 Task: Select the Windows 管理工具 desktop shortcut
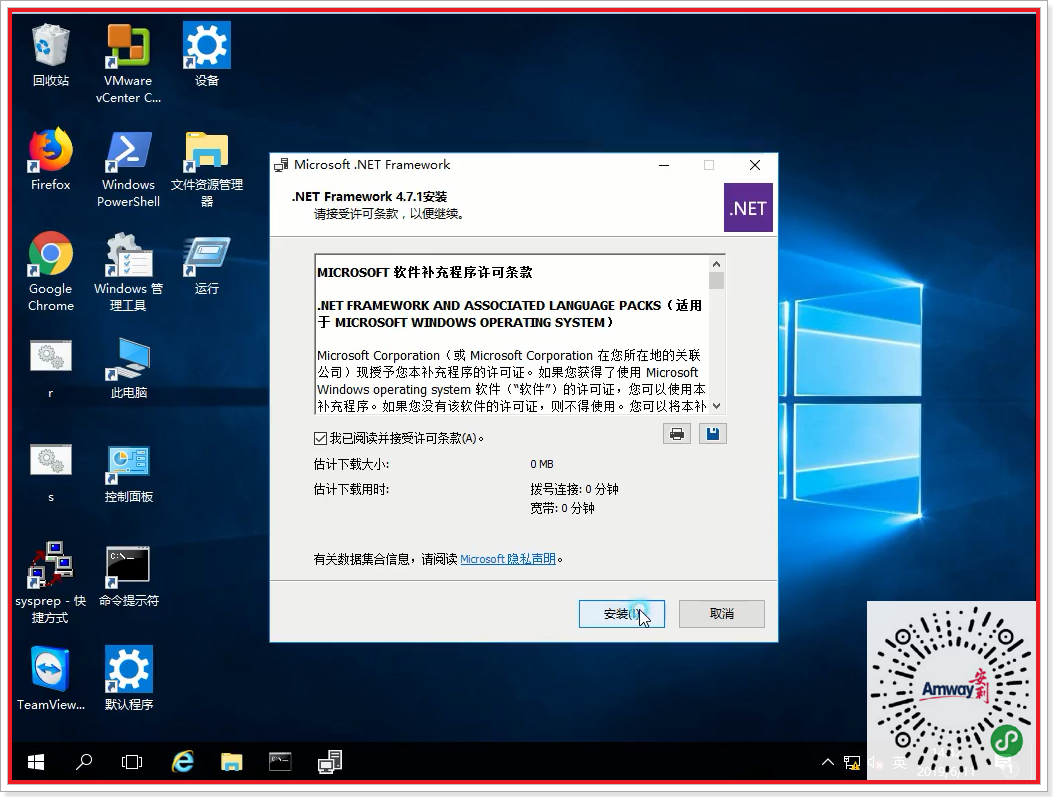(128, 272)
